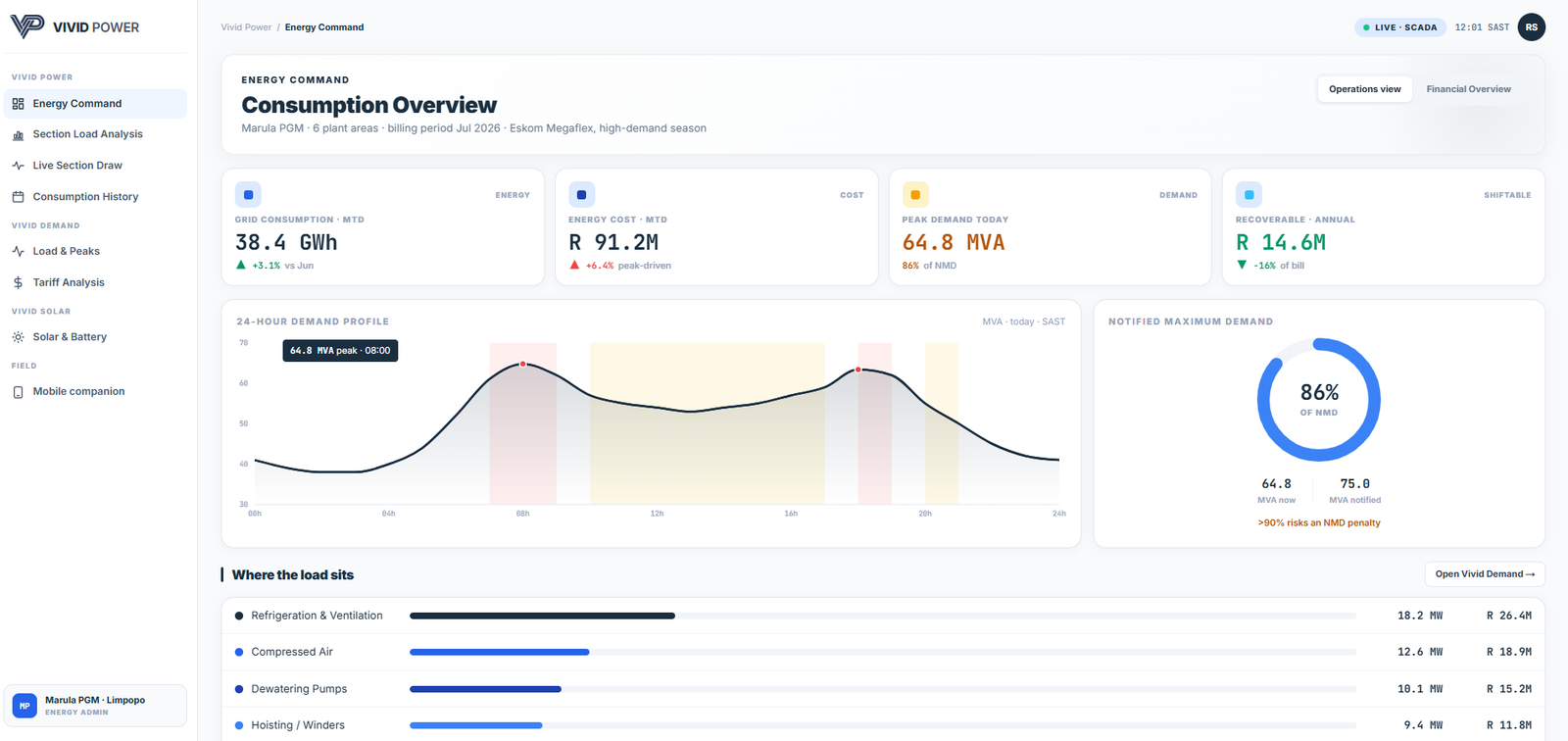Screen dimensions: 1568x741
Task: Click the 64.8 MVA peak tooltip
Action: [340, 350]
